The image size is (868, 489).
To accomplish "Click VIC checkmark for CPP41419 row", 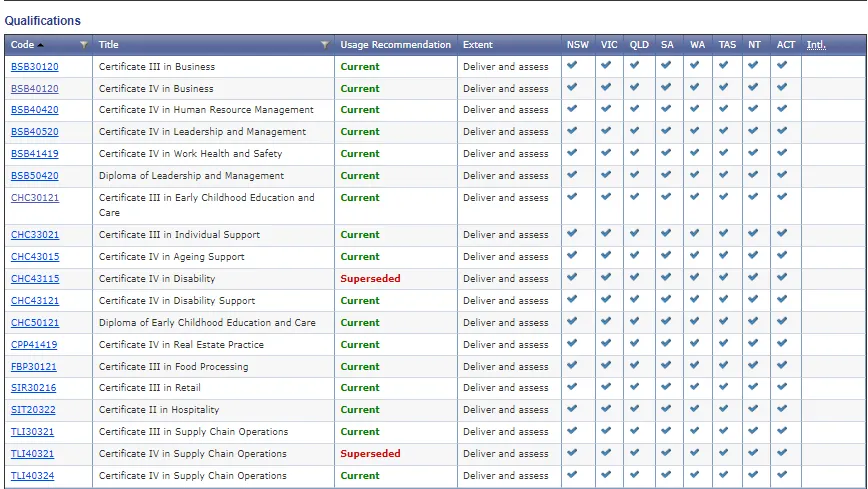I will [x=606, y=343].
